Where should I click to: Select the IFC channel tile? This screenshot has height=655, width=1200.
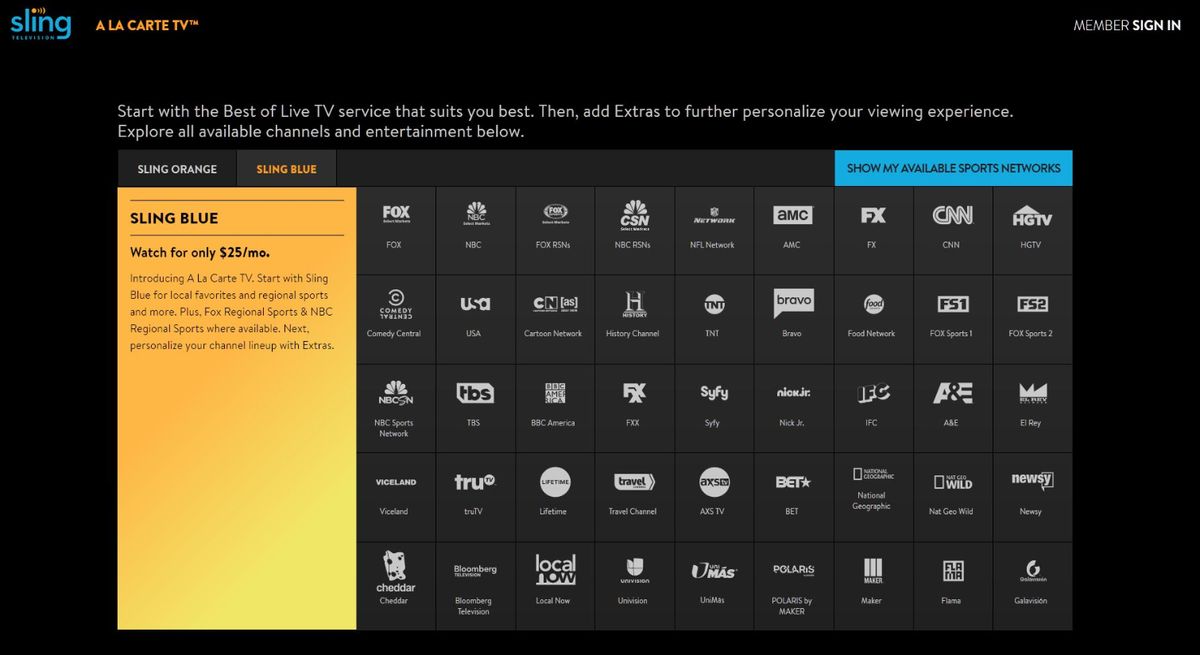(873, 408)
